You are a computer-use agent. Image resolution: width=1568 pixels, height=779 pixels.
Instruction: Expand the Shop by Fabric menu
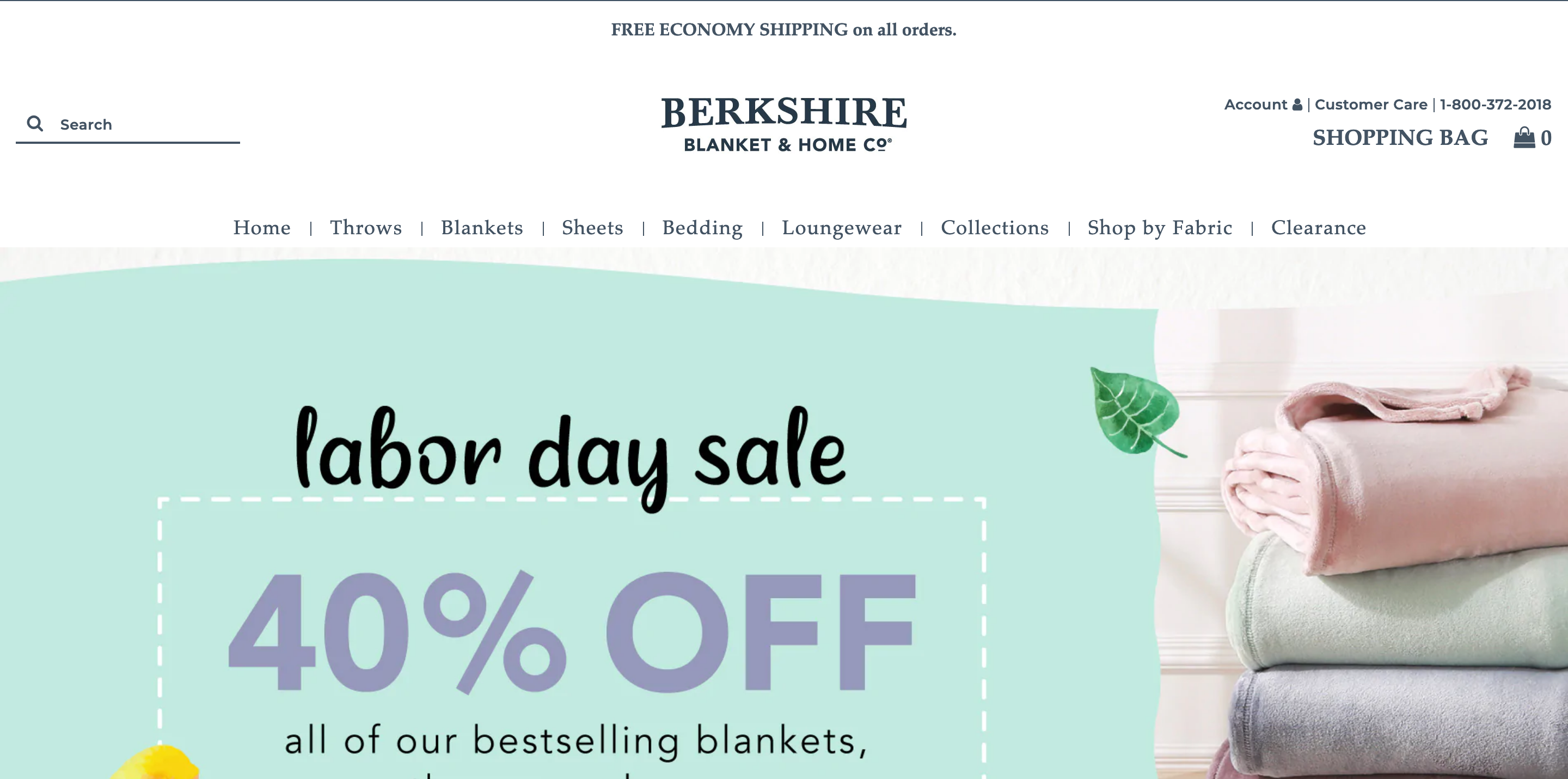1160,228
